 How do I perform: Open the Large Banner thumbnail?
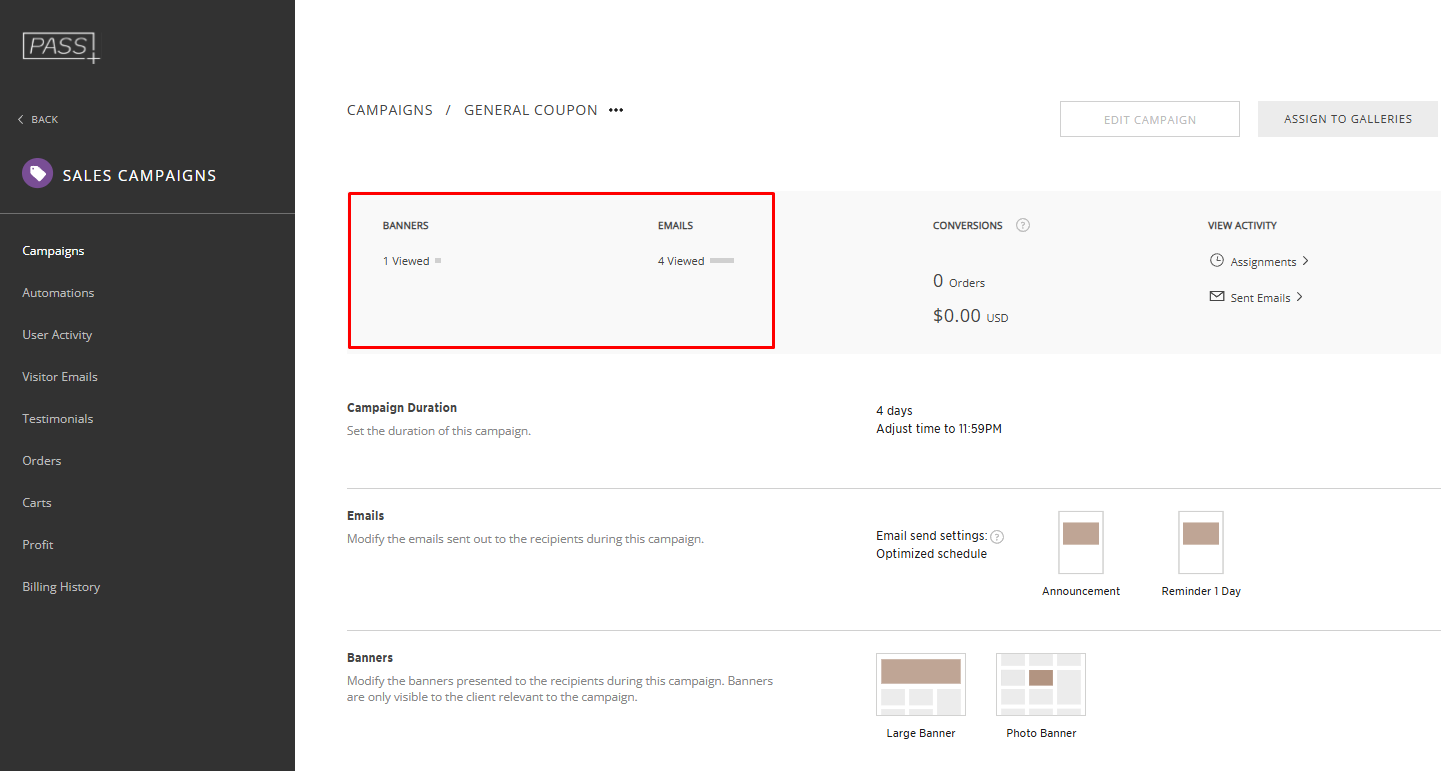pyautogui.click(x=920, y=684)
